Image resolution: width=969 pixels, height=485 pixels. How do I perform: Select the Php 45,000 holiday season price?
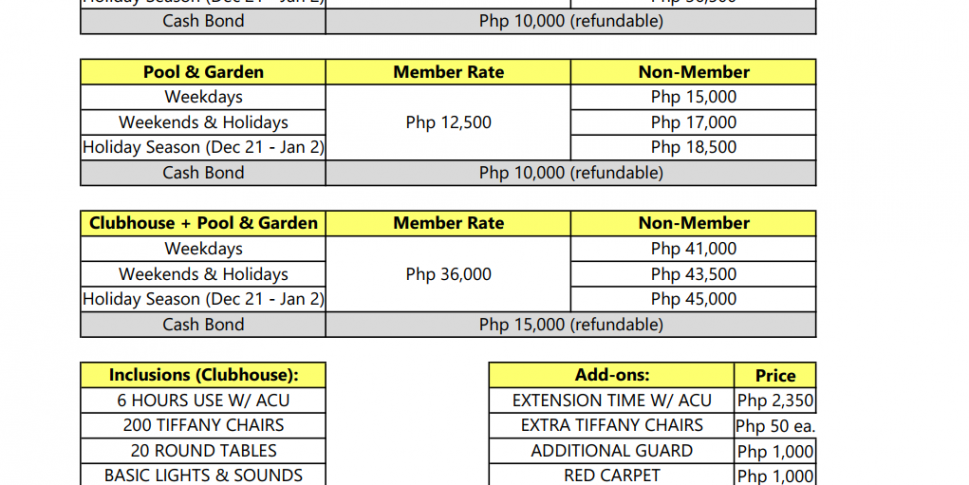[x=693, y=299]
